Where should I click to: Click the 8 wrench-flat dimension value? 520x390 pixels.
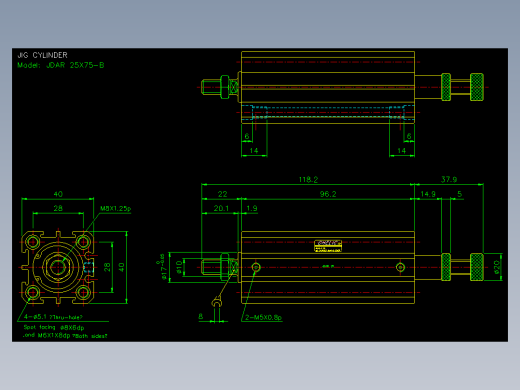point(201,316)
